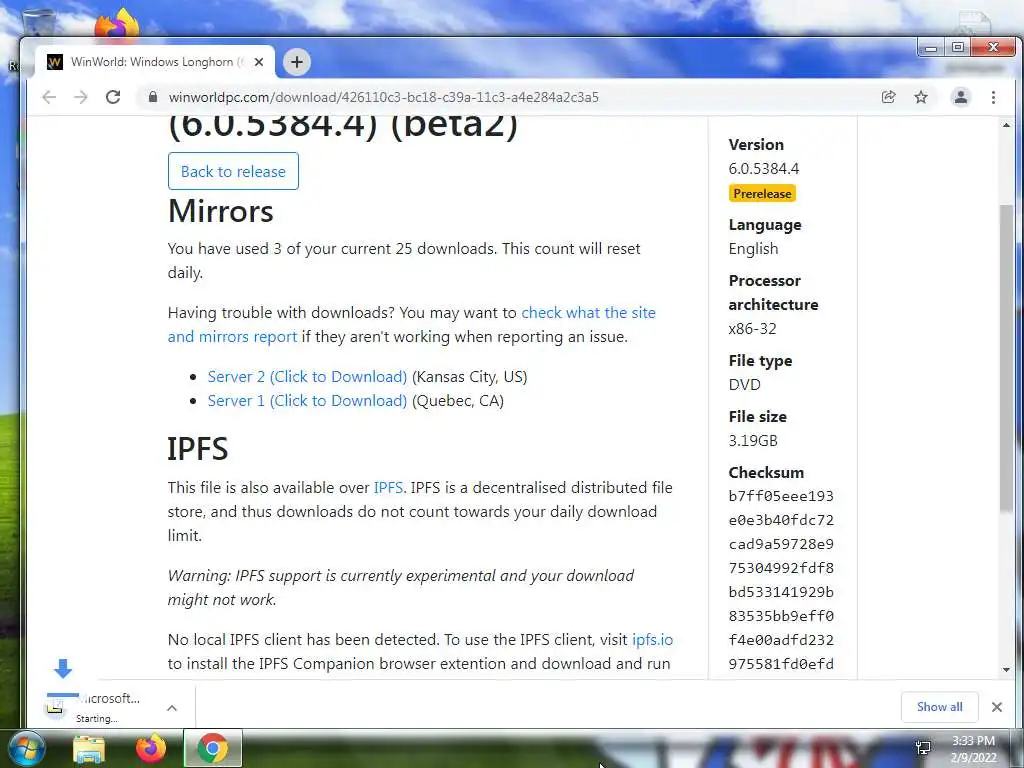This screenshot has width=1024, height=768.
Task: Click the padlock site info icon
Action: pyautogui.click(x=153, y=97)
